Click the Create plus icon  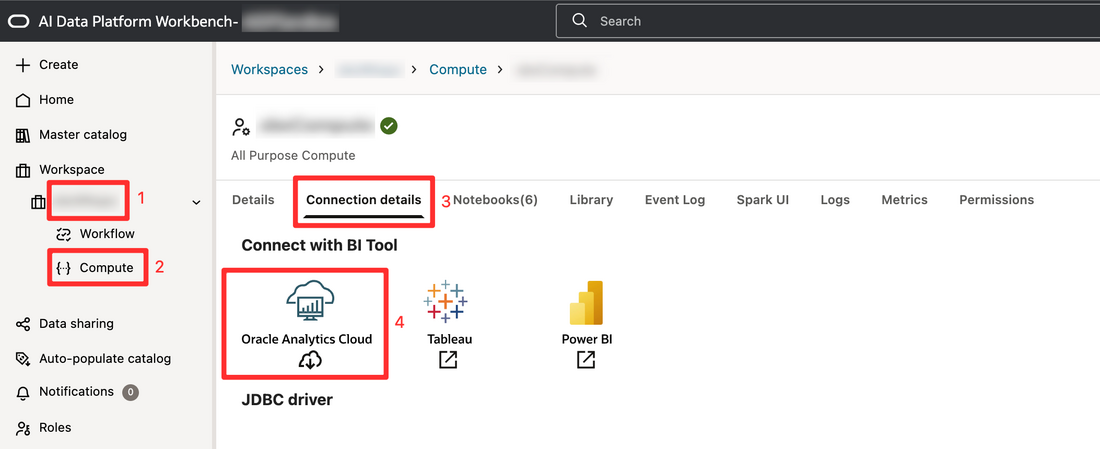(x=23, y=65)
